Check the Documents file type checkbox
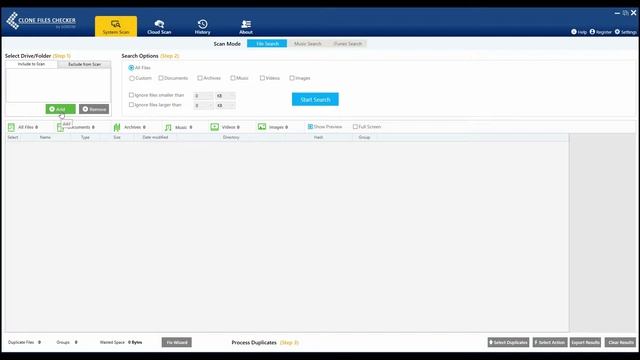This screenshot has width=640, height=360. pos(161,78)
